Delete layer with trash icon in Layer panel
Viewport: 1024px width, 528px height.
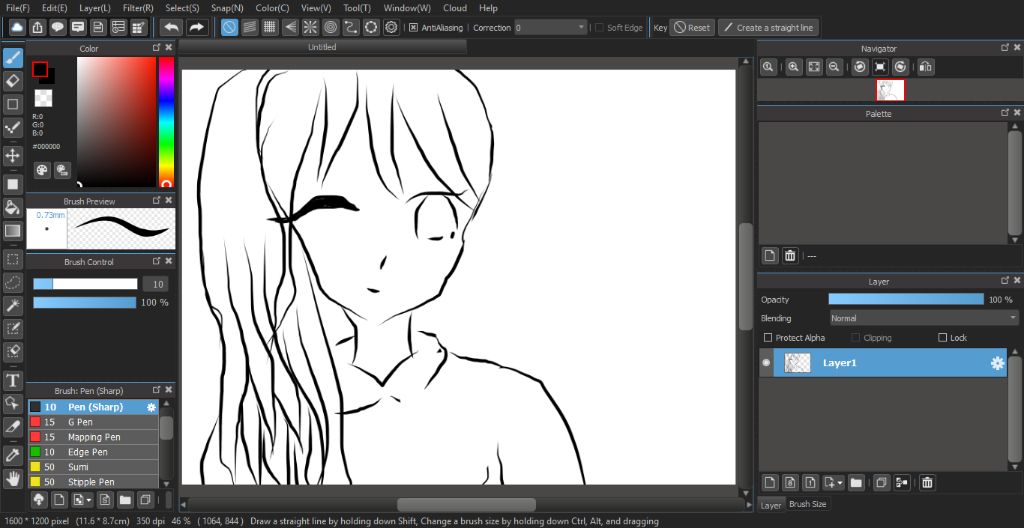[x=927, y=483]
